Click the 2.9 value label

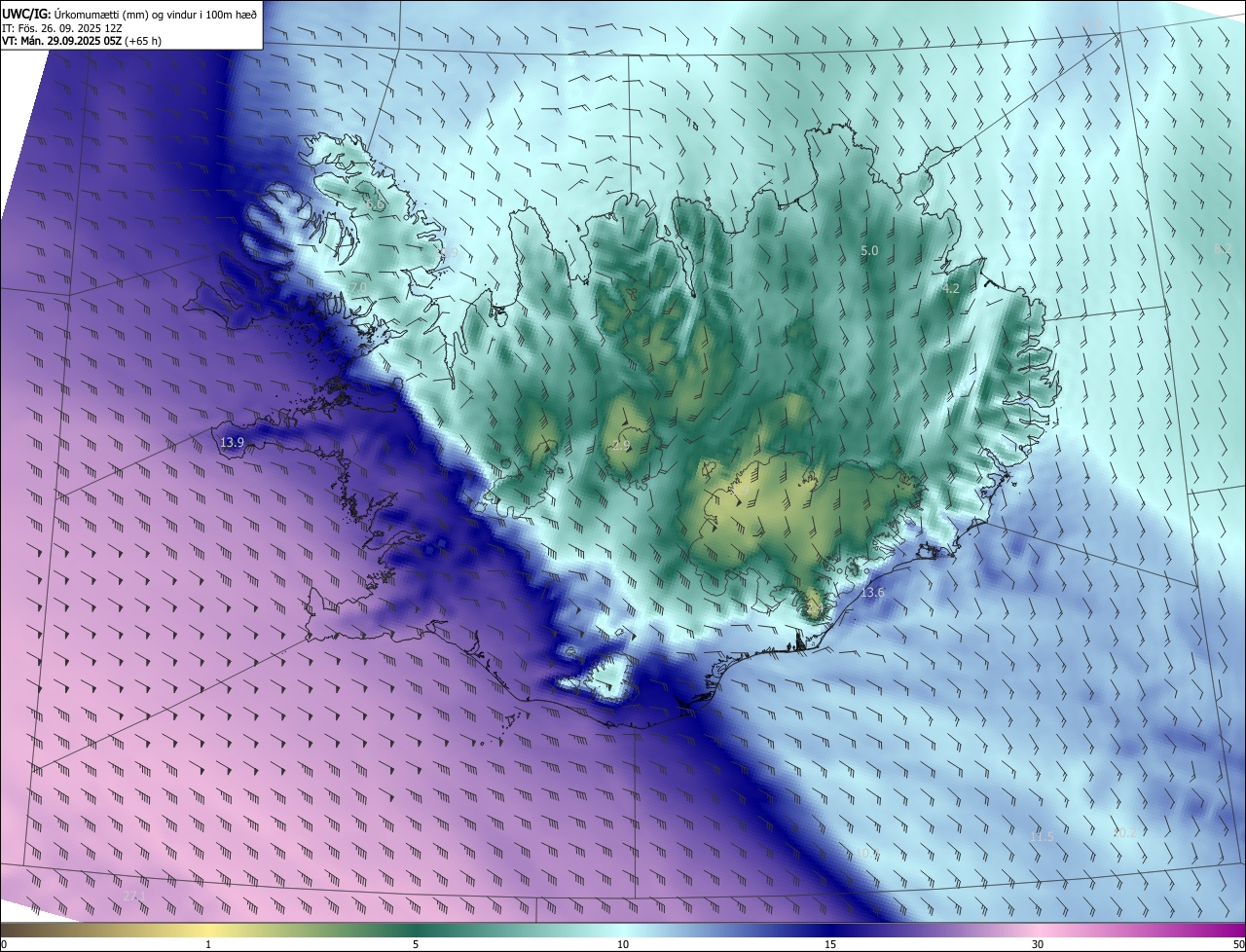coord(622,445)
